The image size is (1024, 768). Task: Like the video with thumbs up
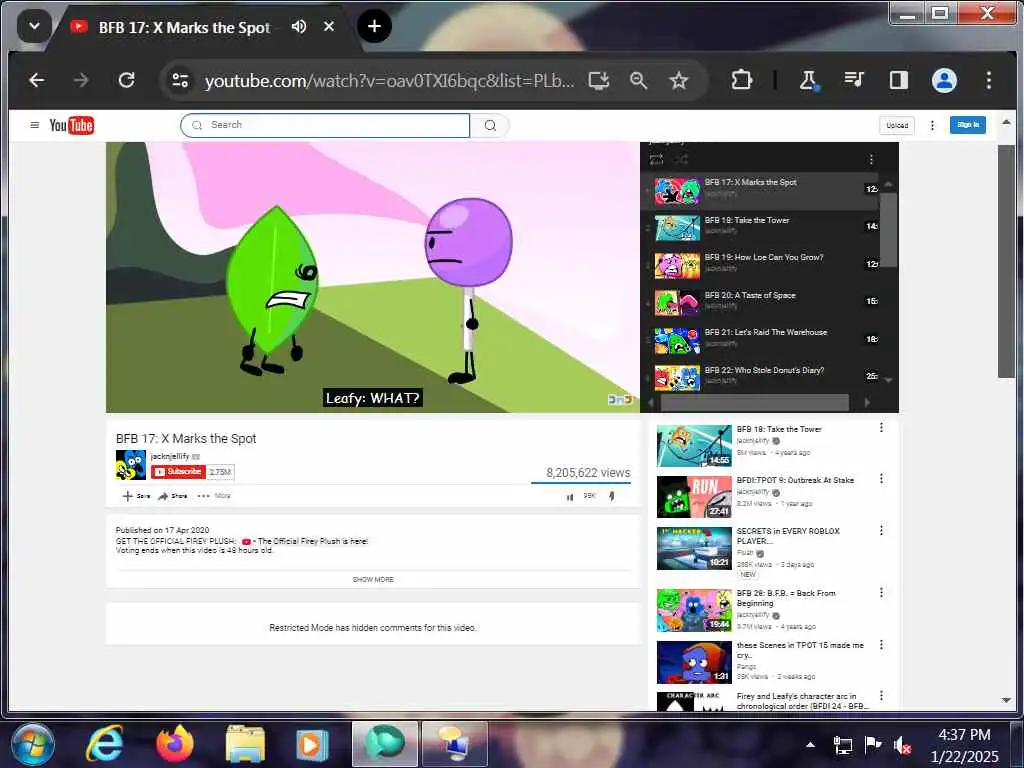[x=569, y=497]
